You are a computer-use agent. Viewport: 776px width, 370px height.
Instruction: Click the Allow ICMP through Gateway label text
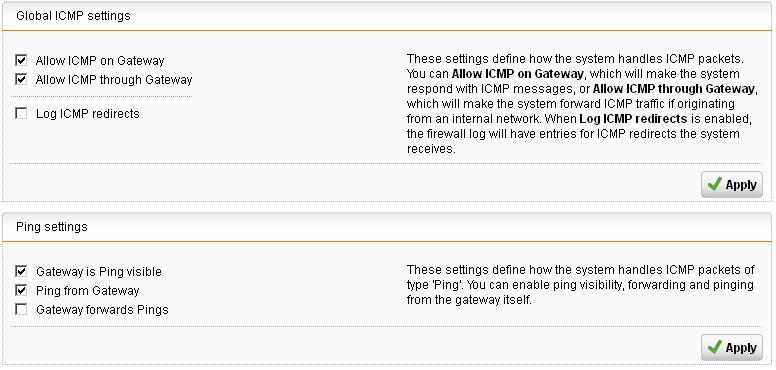pyautogui.click(x=114, y=80)
